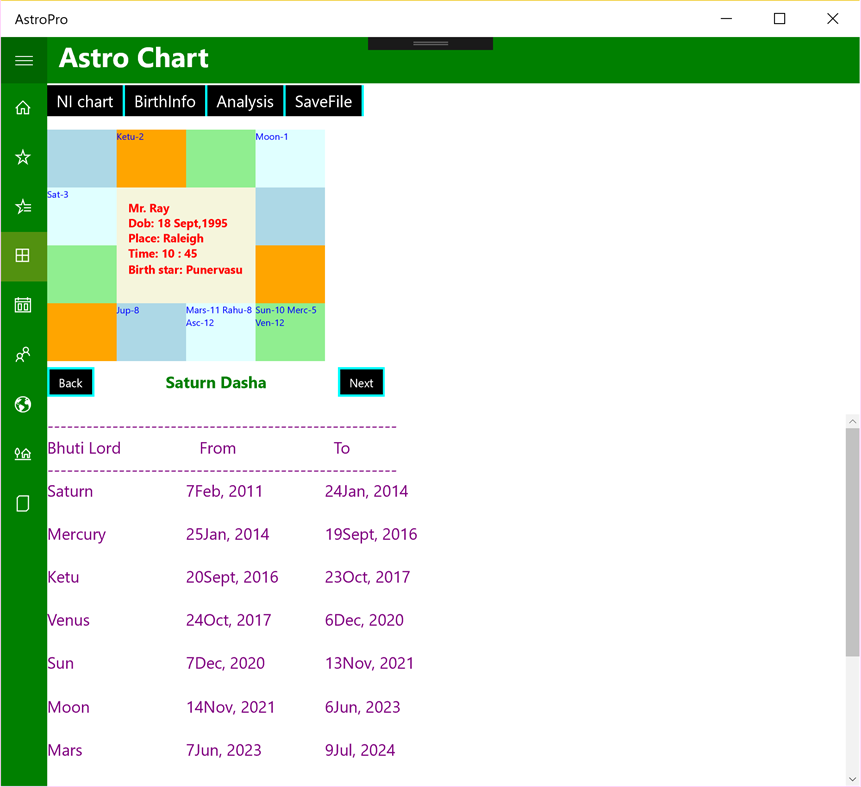Select the people profile sidebar icon
This screenshot has width=861, height=787.
click(x=23, y=354)
